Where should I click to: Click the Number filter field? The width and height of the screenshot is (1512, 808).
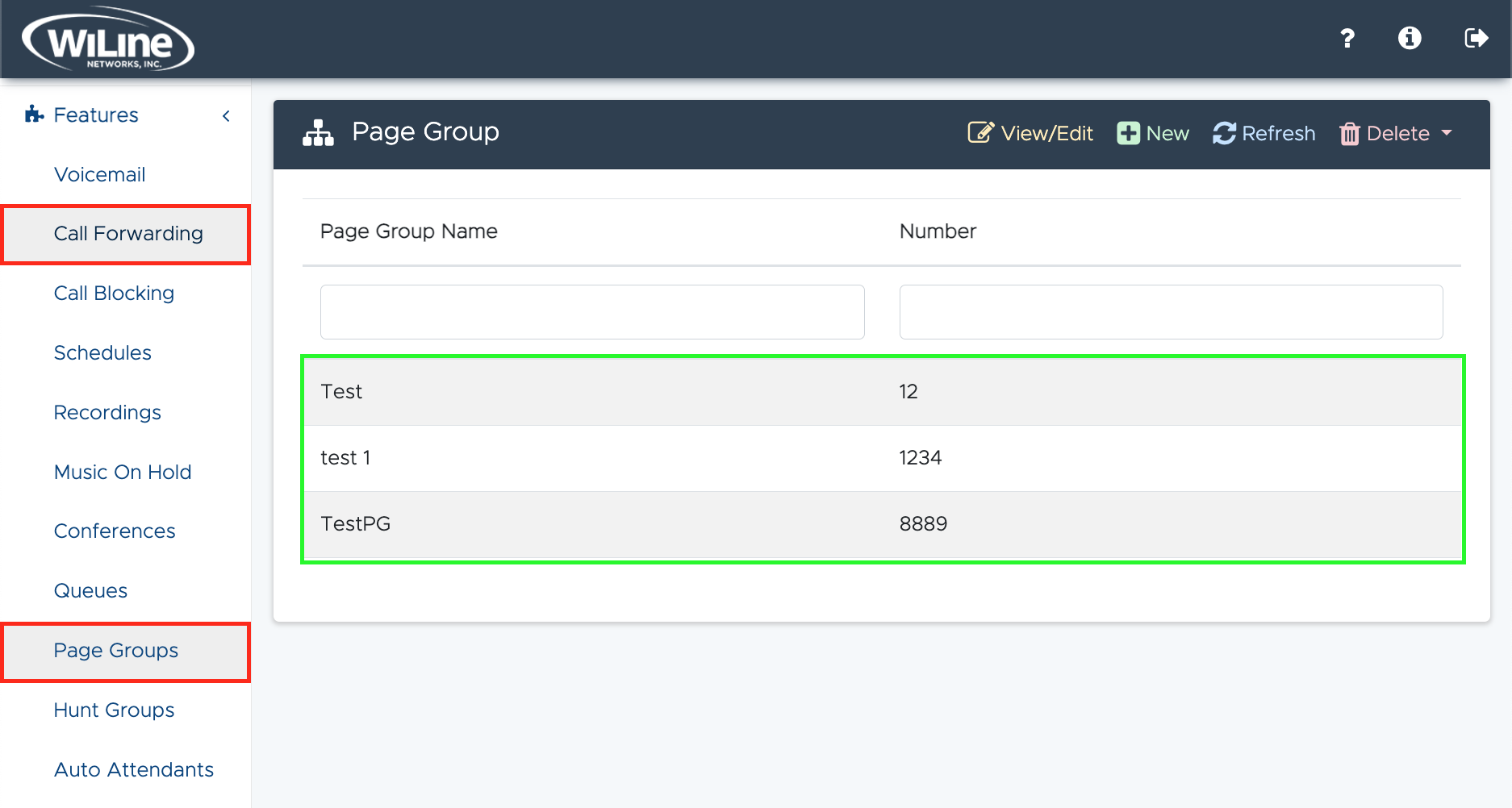click(1171, 312)
